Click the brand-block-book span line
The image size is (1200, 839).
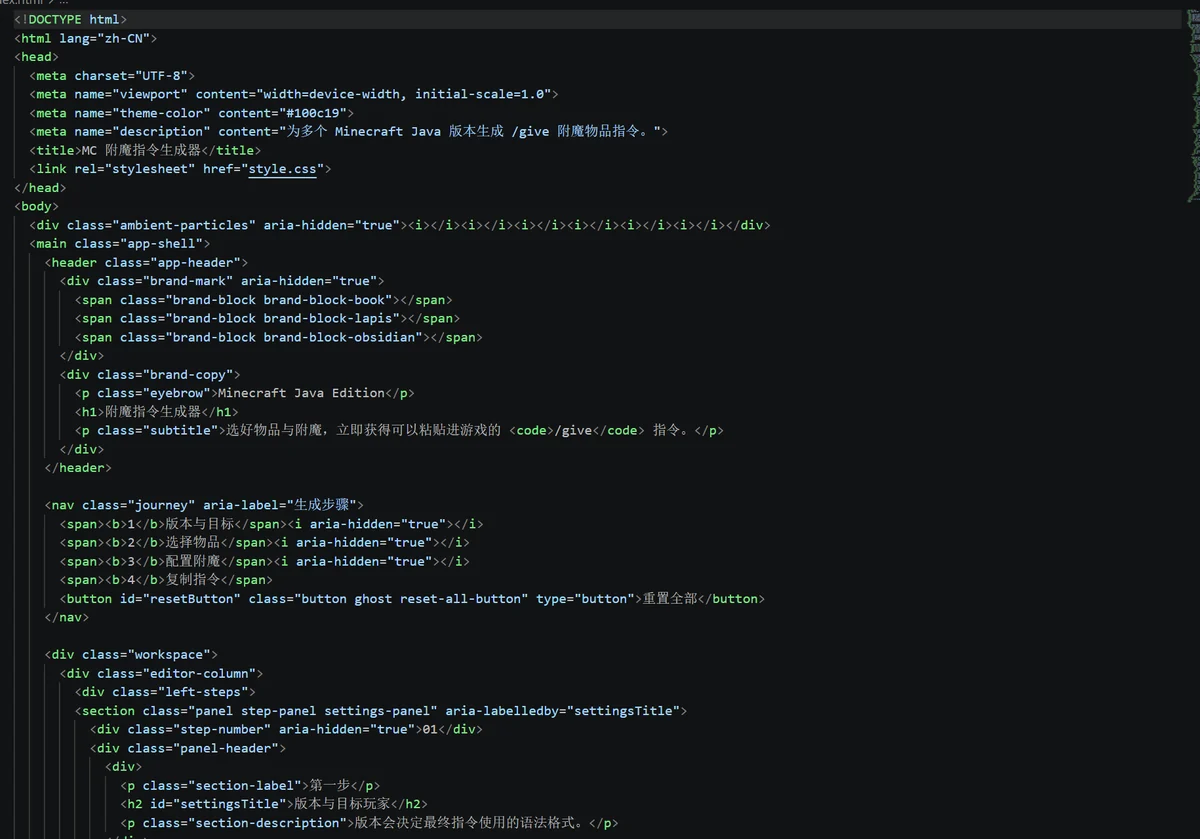coord(263,299)
